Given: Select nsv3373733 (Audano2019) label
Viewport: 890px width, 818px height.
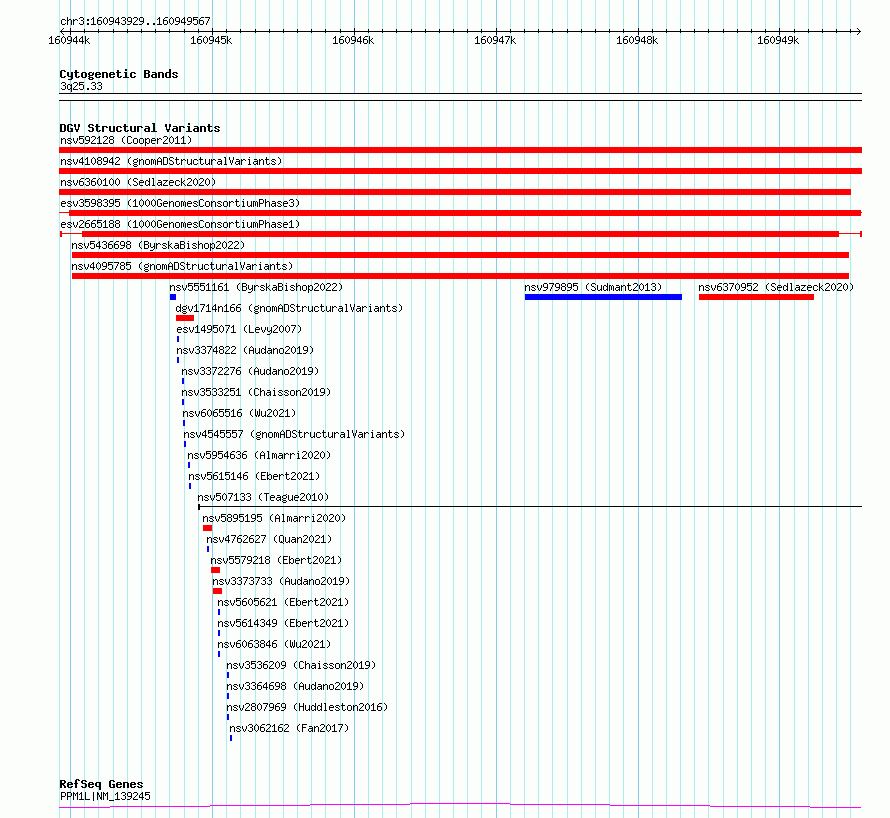Looking at the screenshot, I should [281, 581].
